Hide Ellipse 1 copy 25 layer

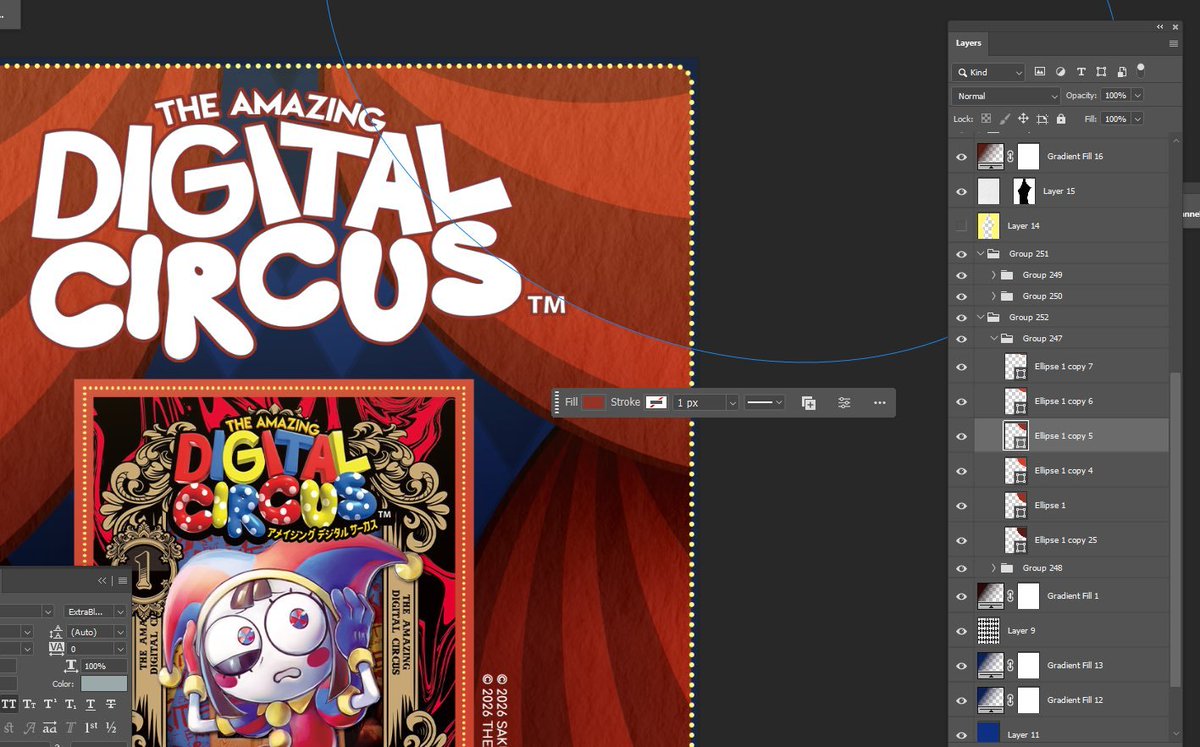[961, 540]
